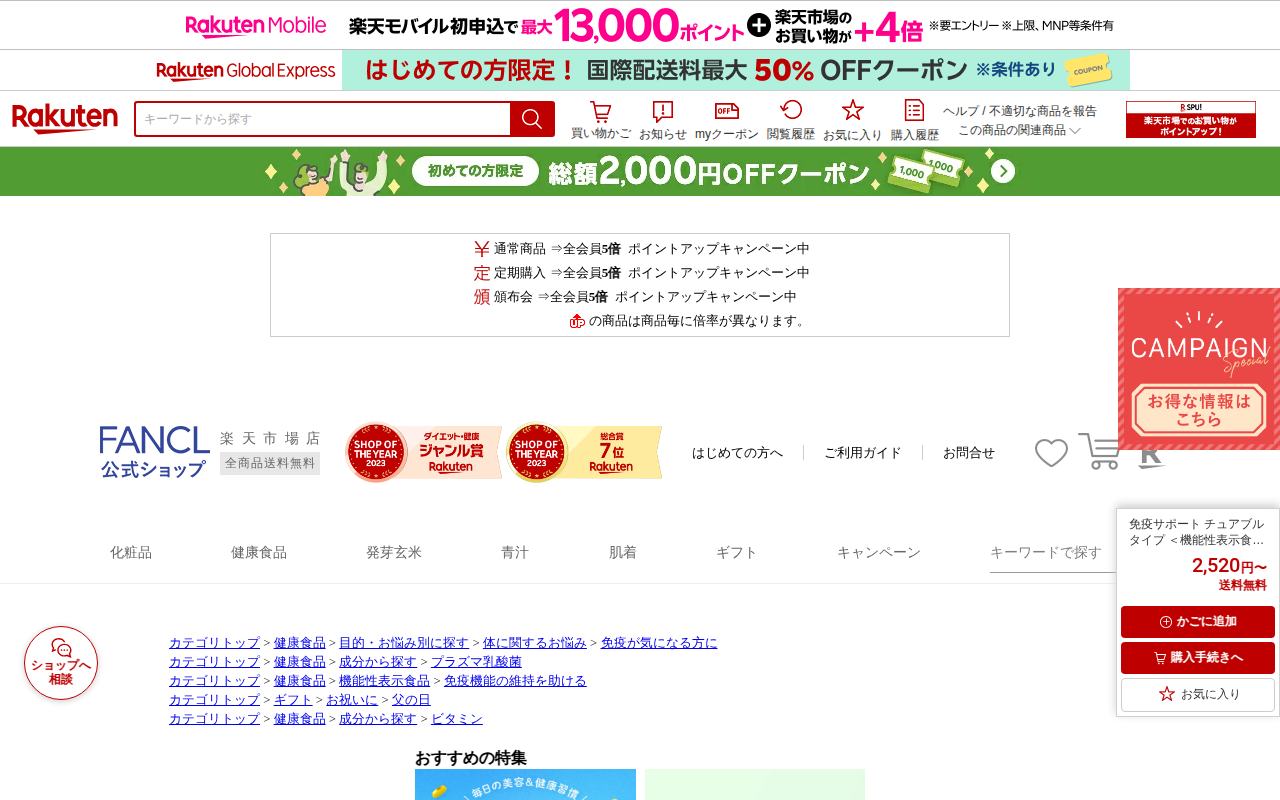Click the Shop of the Year genre award badge

pos(423,452)
